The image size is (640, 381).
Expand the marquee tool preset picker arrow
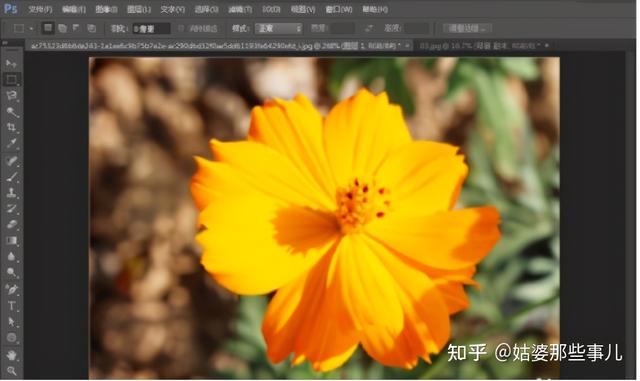[31, 28]
